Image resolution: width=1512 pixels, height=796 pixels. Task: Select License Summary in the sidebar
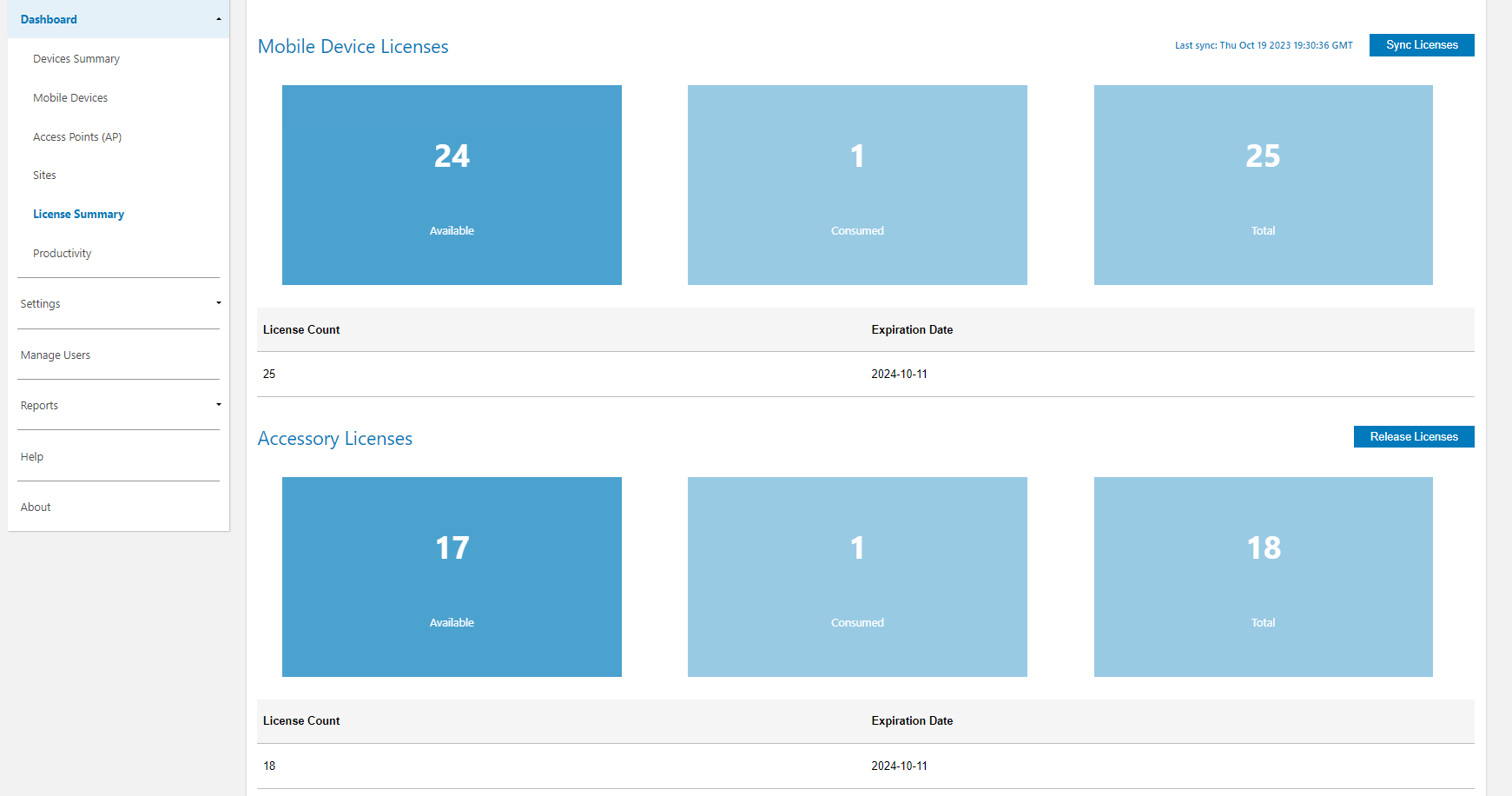(x=78, y=214)
